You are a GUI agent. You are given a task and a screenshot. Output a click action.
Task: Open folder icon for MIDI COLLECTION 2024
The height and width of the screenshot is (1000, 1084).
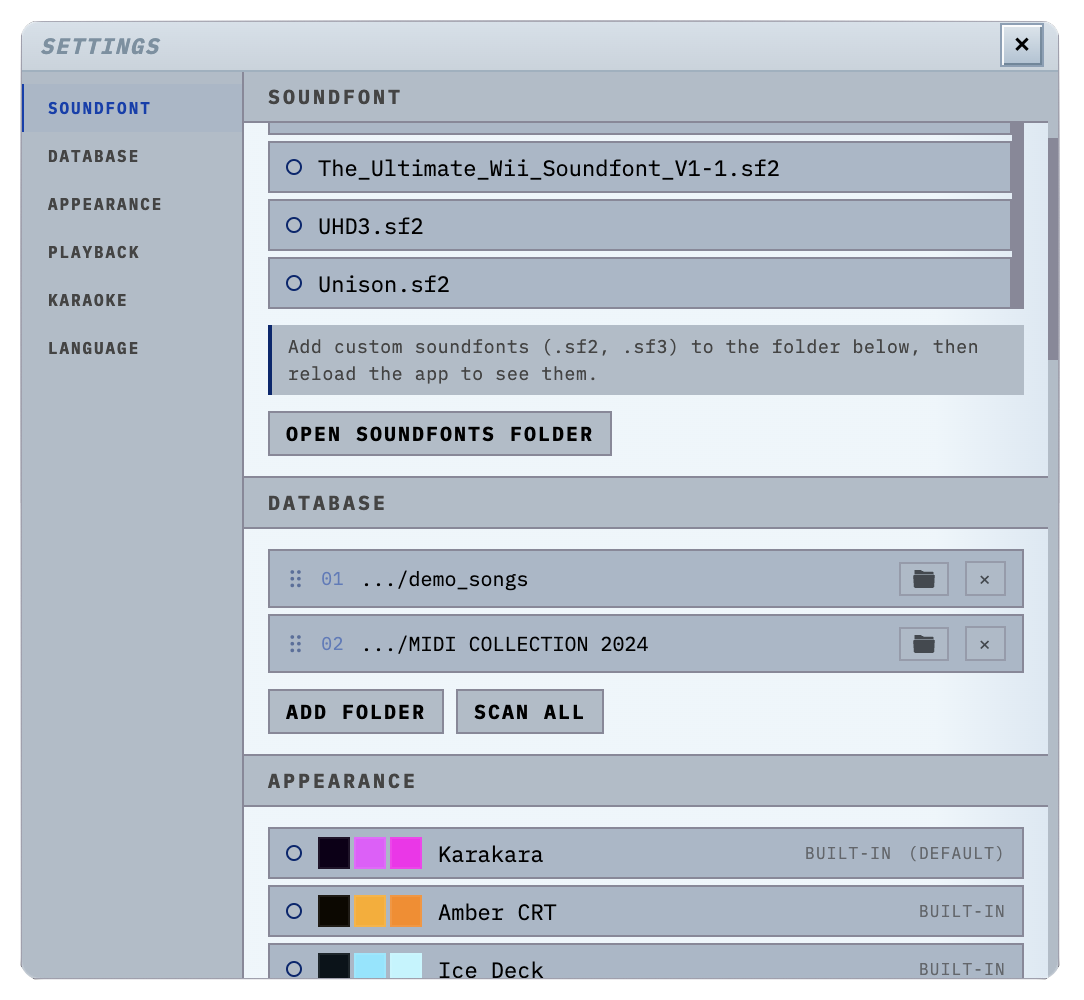[924, 644]
